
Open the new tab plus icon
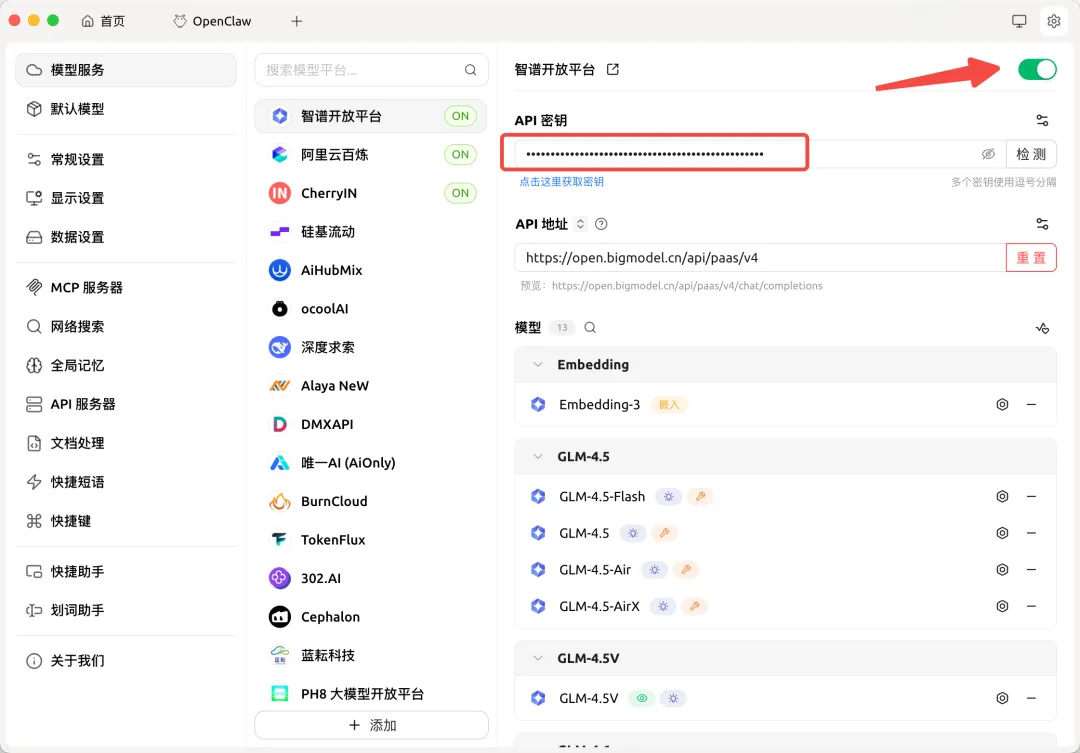(x=296, y=21)
